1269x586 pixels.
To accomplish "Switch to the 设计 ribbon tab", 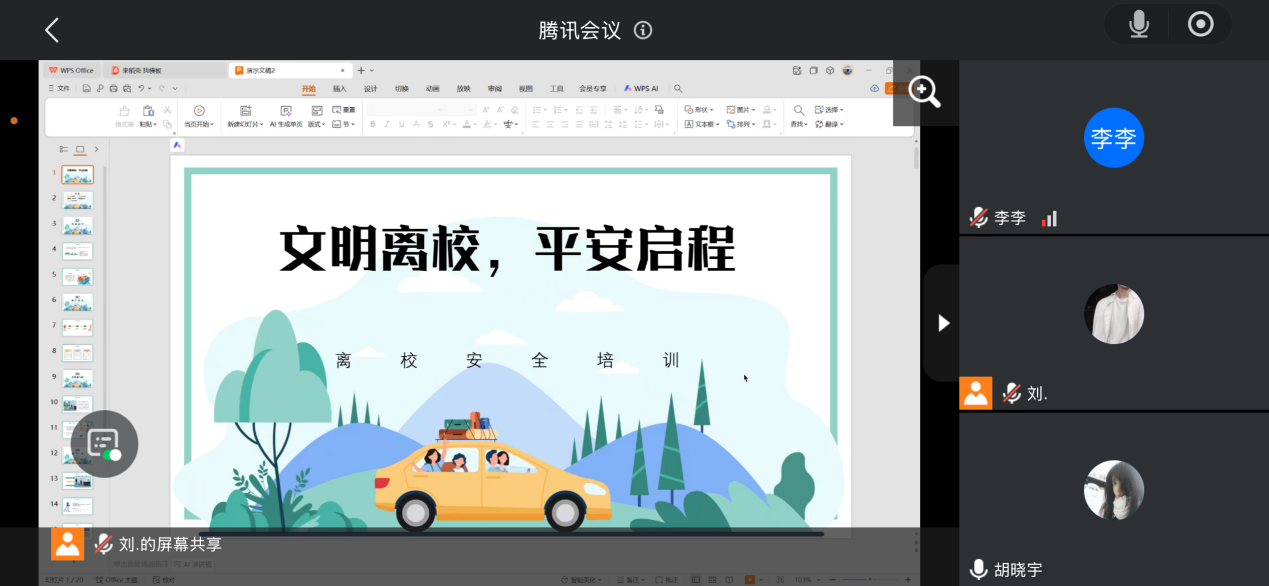I will click(370, 88).
